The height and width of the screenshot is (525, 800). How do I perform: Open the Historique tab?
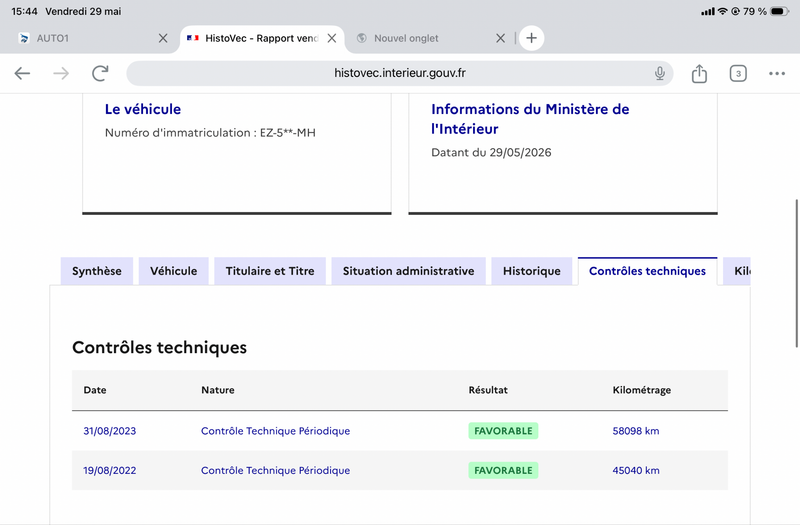[x=532, y=271]
